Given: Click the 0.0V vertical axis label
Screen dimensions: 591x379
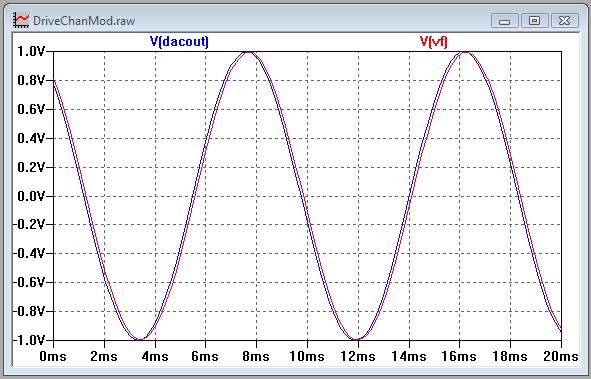Looking at the screenshot, I should (x=31, y=196).
